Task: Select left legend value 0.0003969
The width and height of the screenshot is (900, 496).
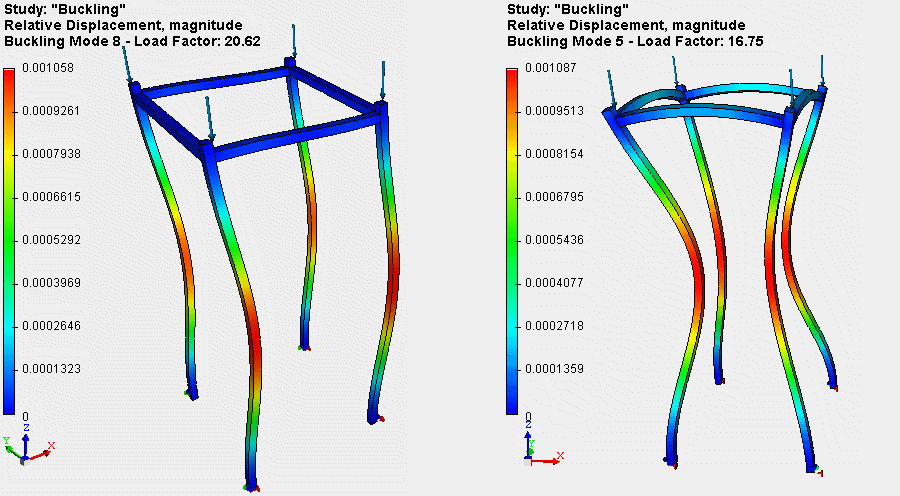Action: click(51, 283)
